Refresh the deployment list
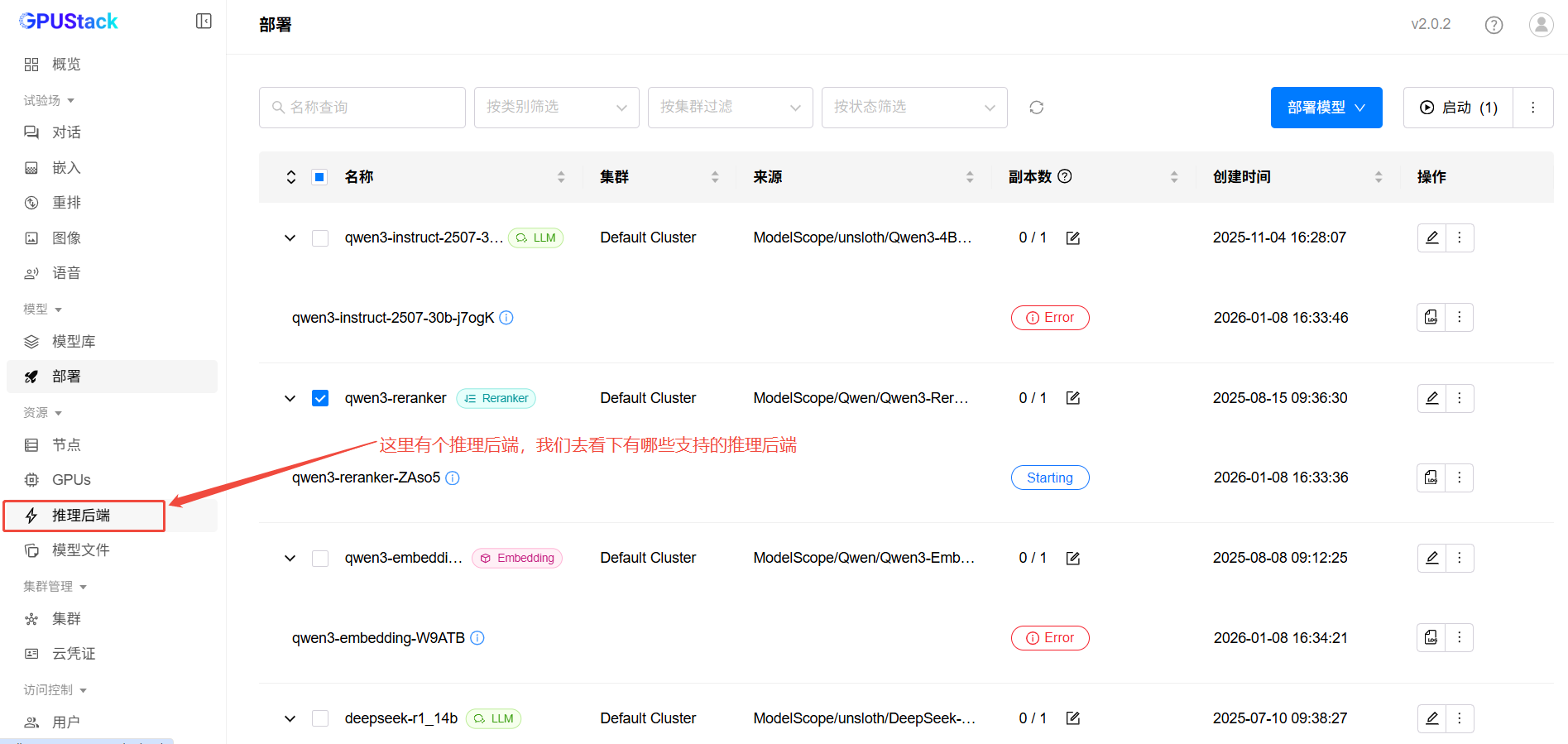Viewport: 1568px width, 744px height. tap(1036, 108)
